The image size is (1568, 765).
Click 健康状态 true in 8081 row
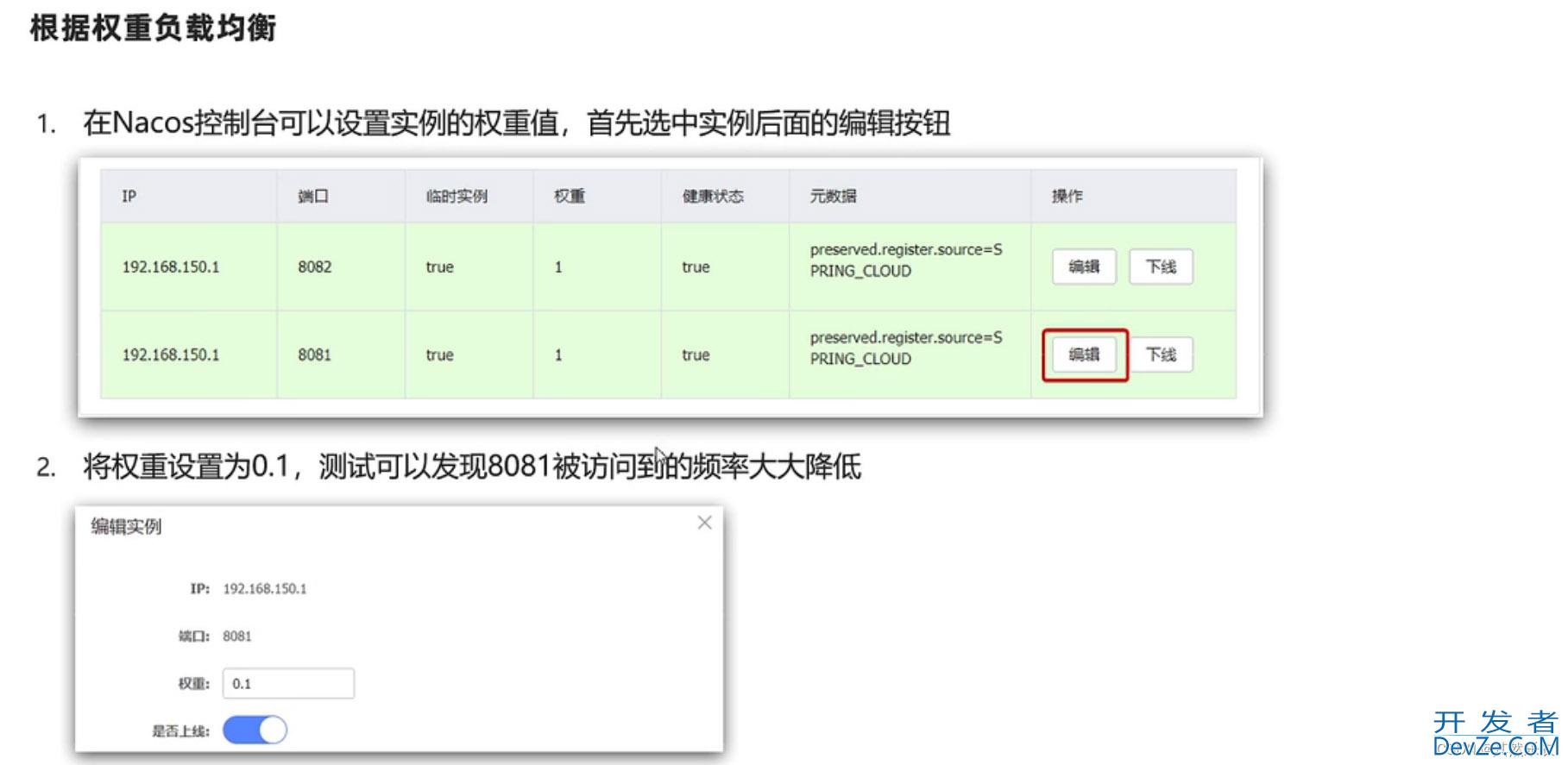point(696,355)
